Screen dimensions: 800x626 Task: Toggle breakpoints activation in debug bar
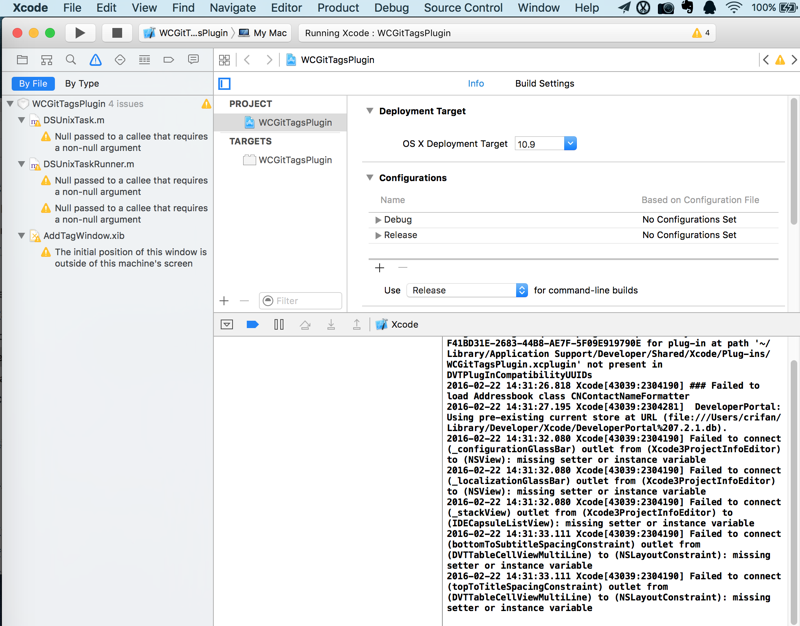tap(253, 324)
